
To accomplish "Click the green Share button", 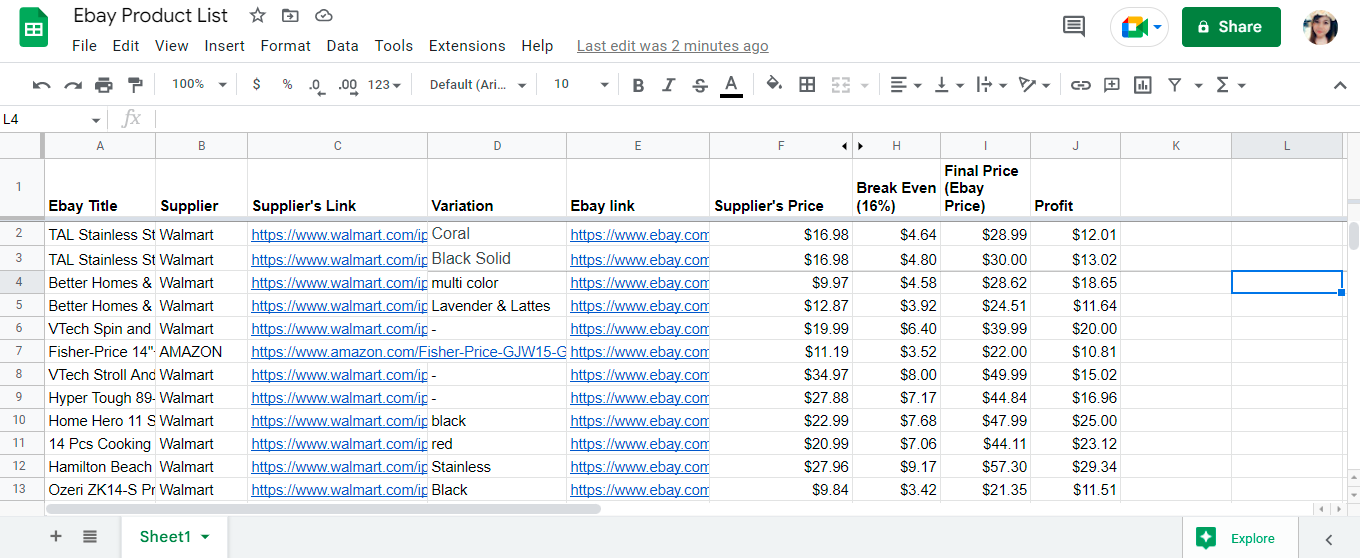I will point(1231,27).
